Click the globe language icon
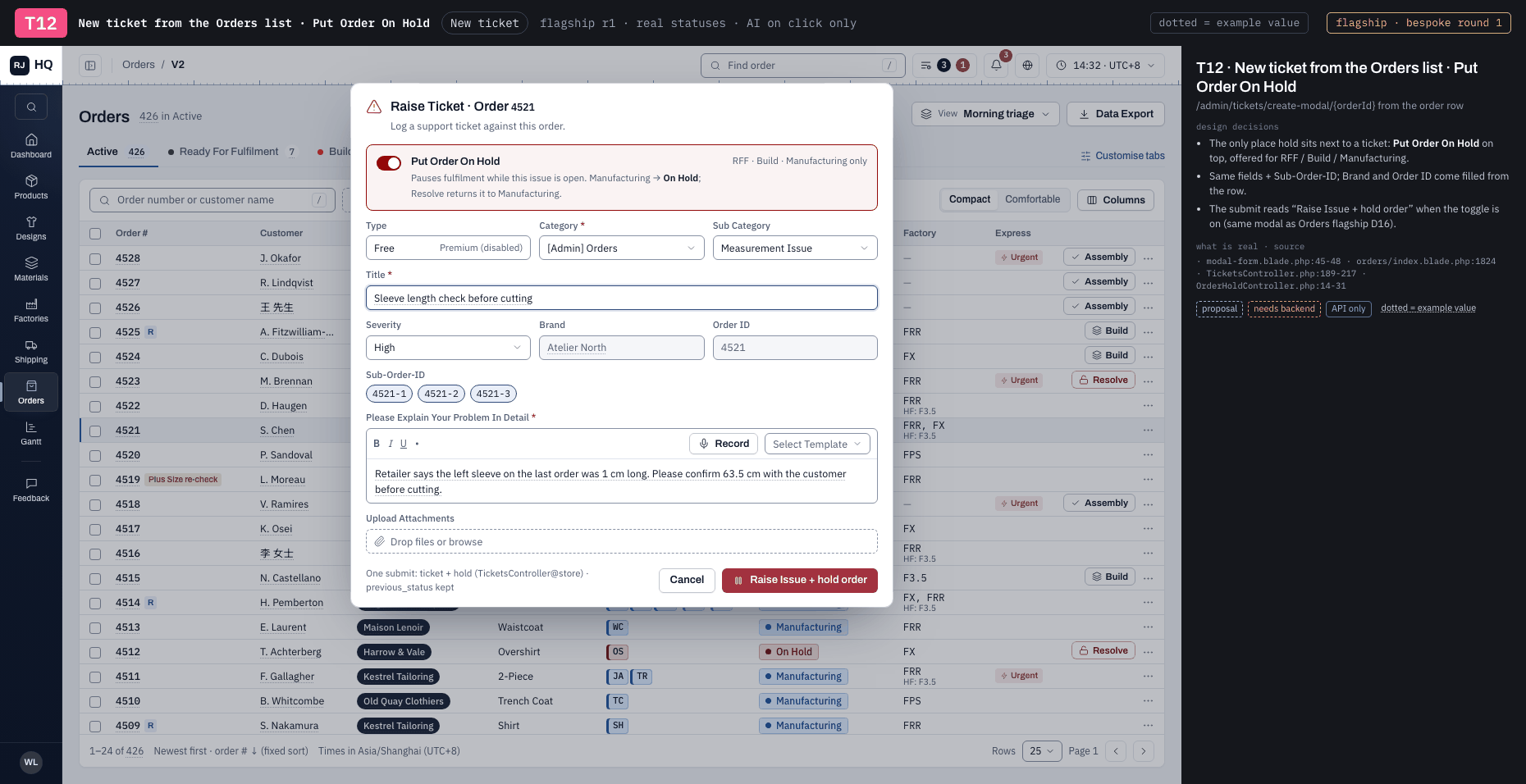 [x=1027, y=65]
